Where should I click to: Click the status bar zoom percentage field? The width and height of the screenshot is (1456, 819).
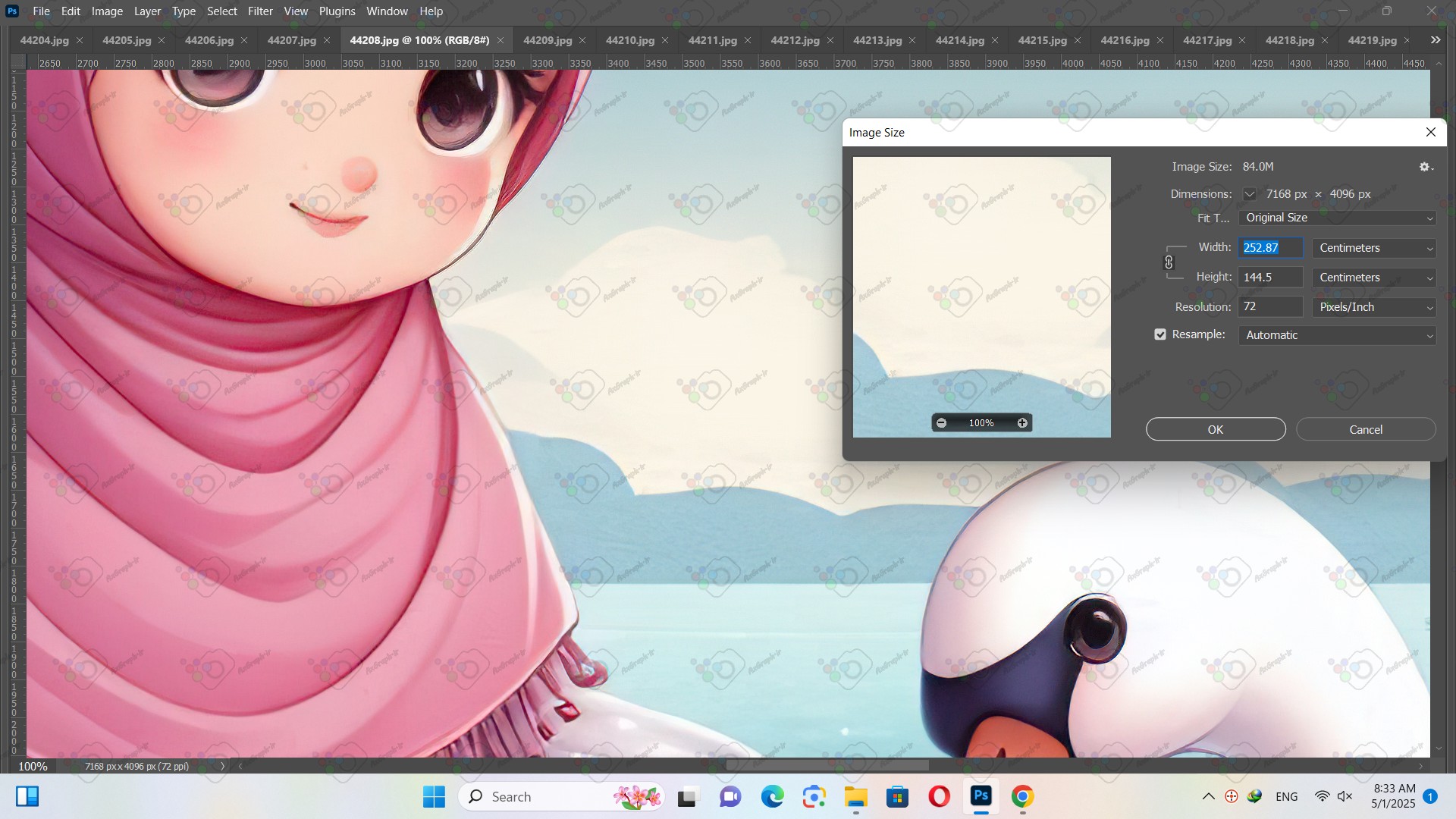click(x=33, y=767)
